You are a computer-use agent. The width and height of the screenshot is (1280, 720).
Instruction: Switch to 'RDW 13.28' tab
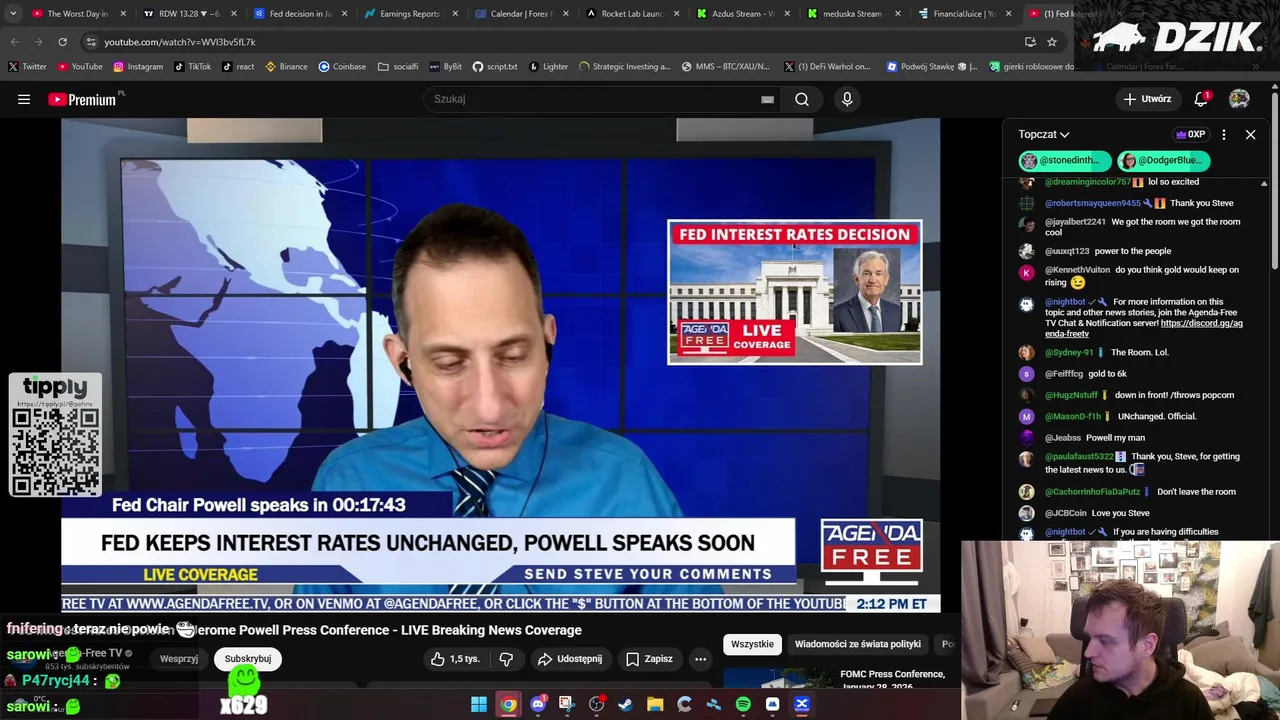click(x=188, y=14)
